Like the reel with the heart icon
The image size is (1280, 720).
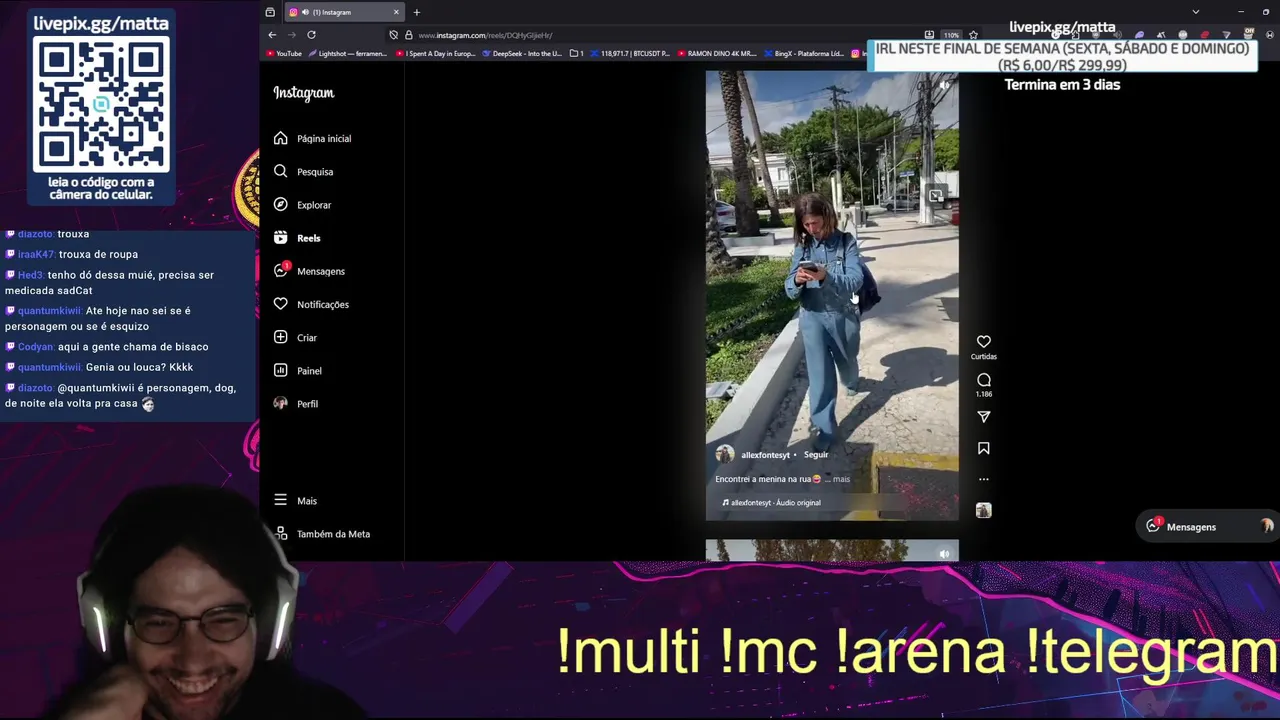point(984,341)
